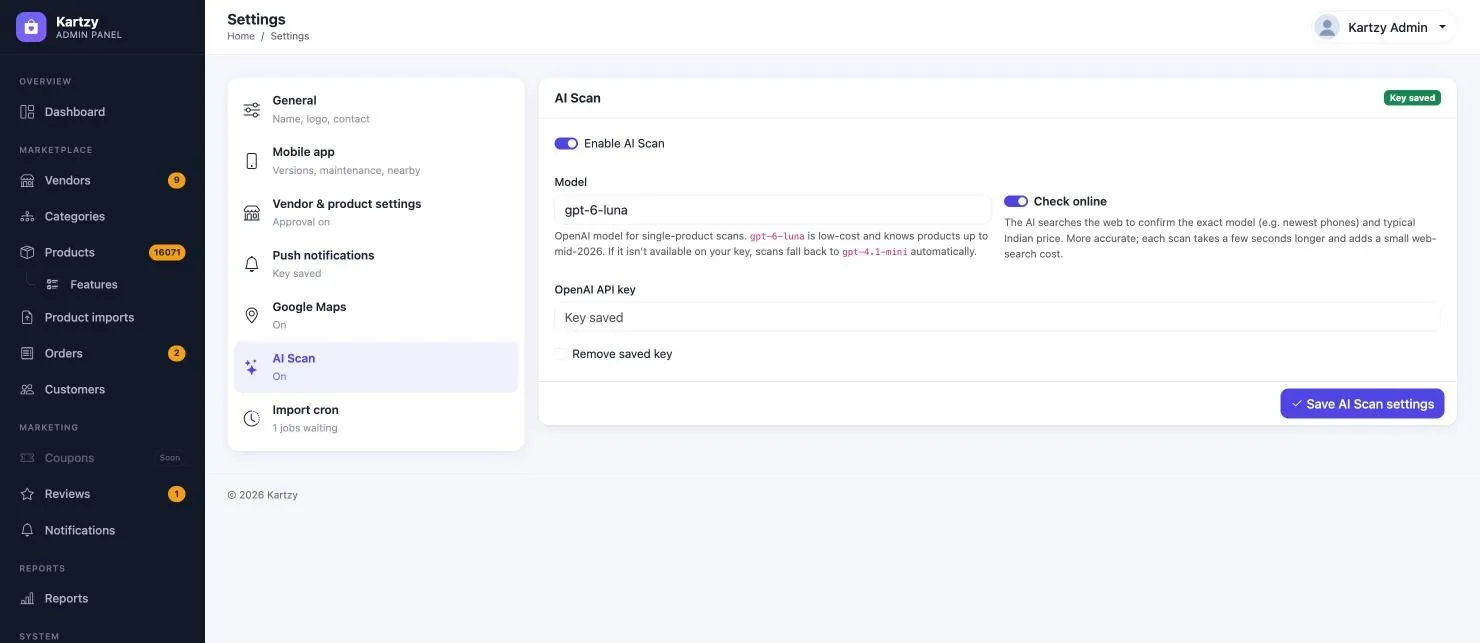Click the Reviews star icon
The height and width of the screenshot is (643, 1480).
[27, 494]
